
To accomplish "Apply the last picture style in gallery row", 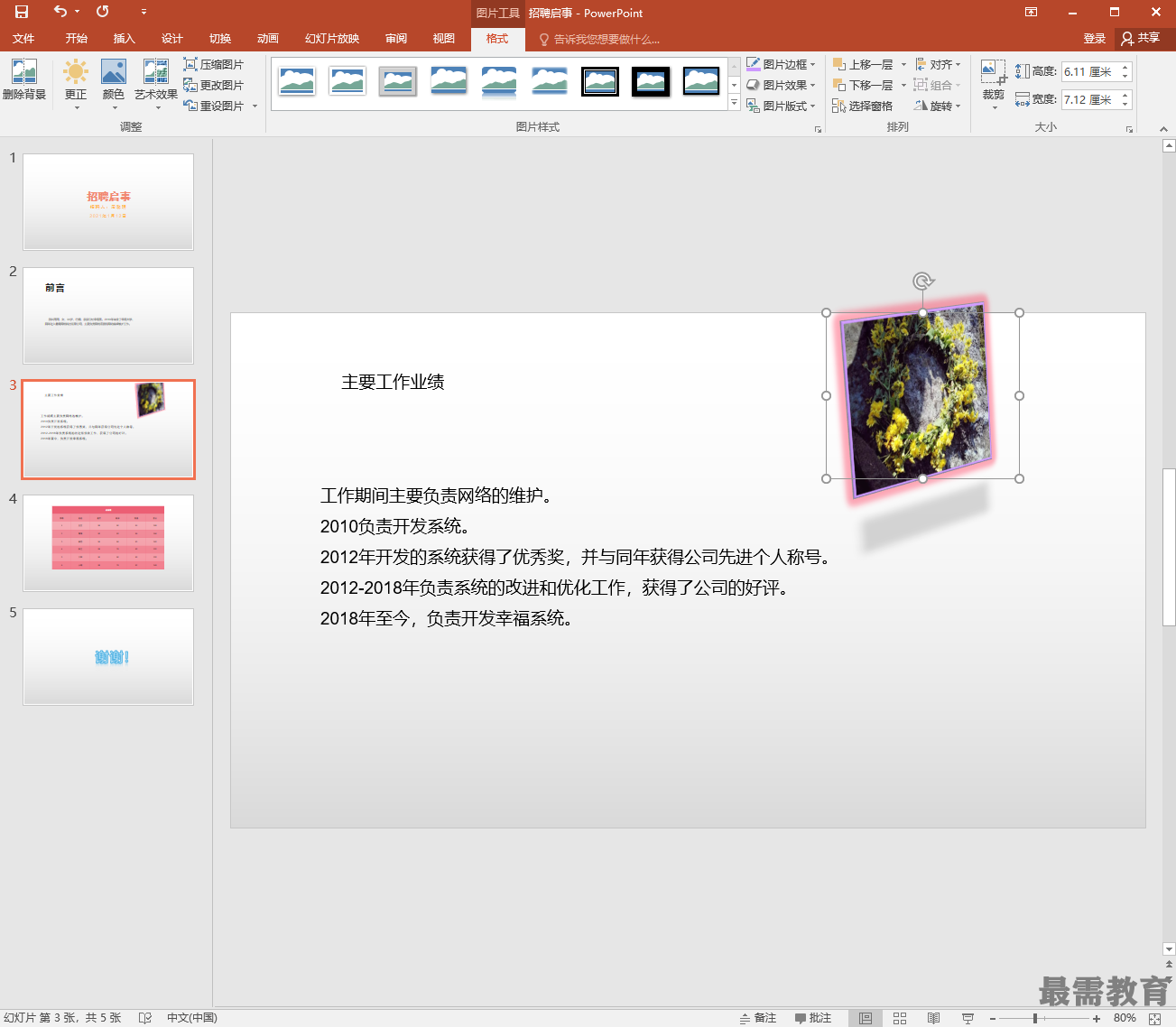I will coord(701,81).
